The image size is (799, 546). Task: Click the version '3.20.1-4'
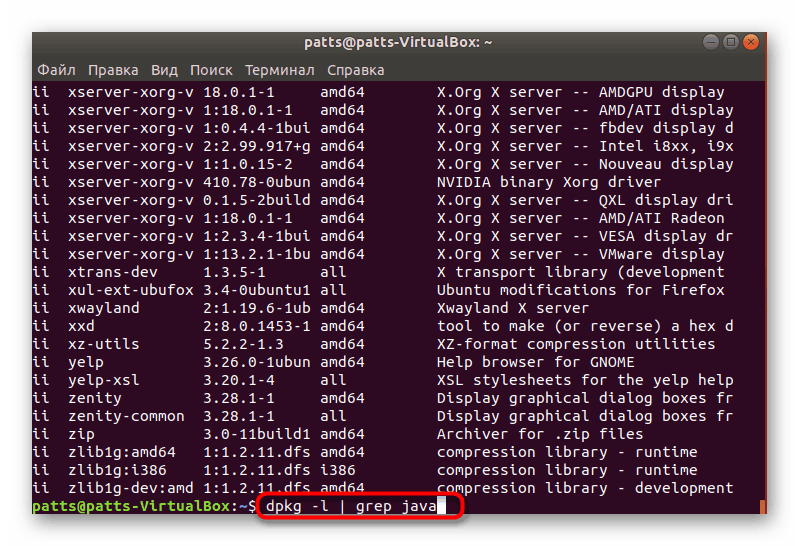tap(238, 380)
